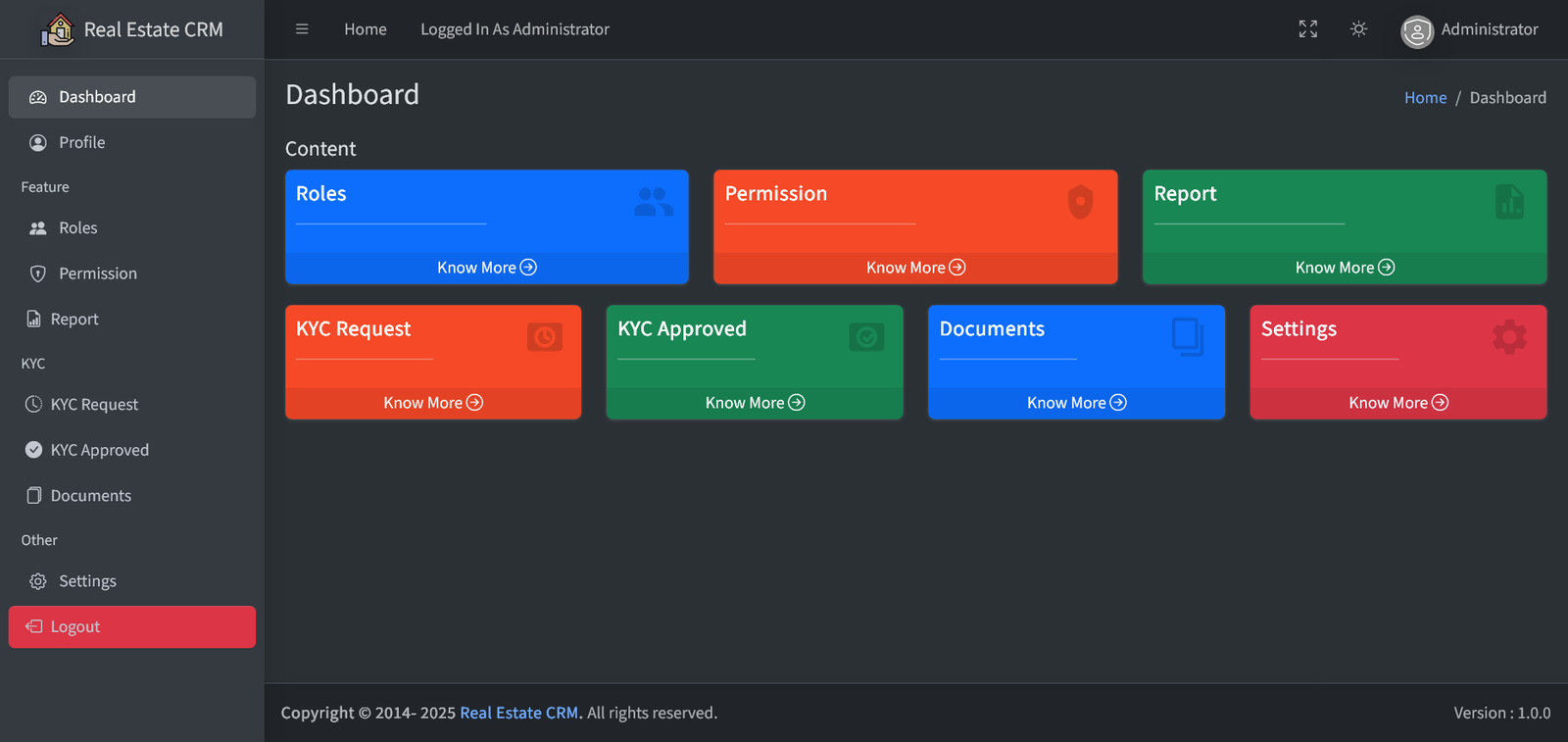
Task: Click the fullscreen expand icon
Action: pos(1307,29)
